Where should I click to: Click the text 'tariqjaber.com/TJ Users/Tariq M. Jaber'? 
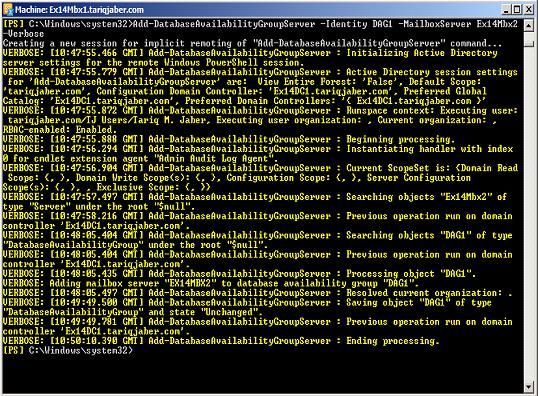(107, 120)
